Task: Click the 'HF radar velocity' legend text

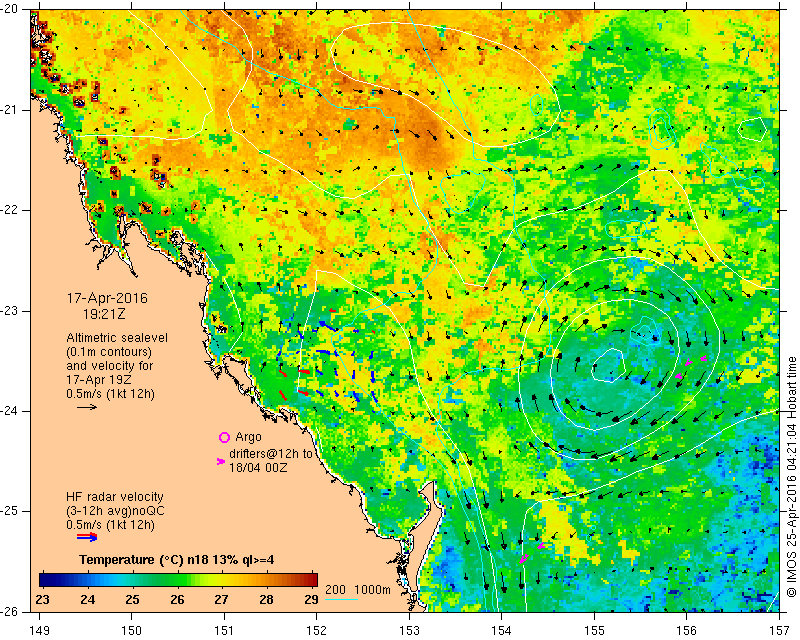Action: [115, 497]
